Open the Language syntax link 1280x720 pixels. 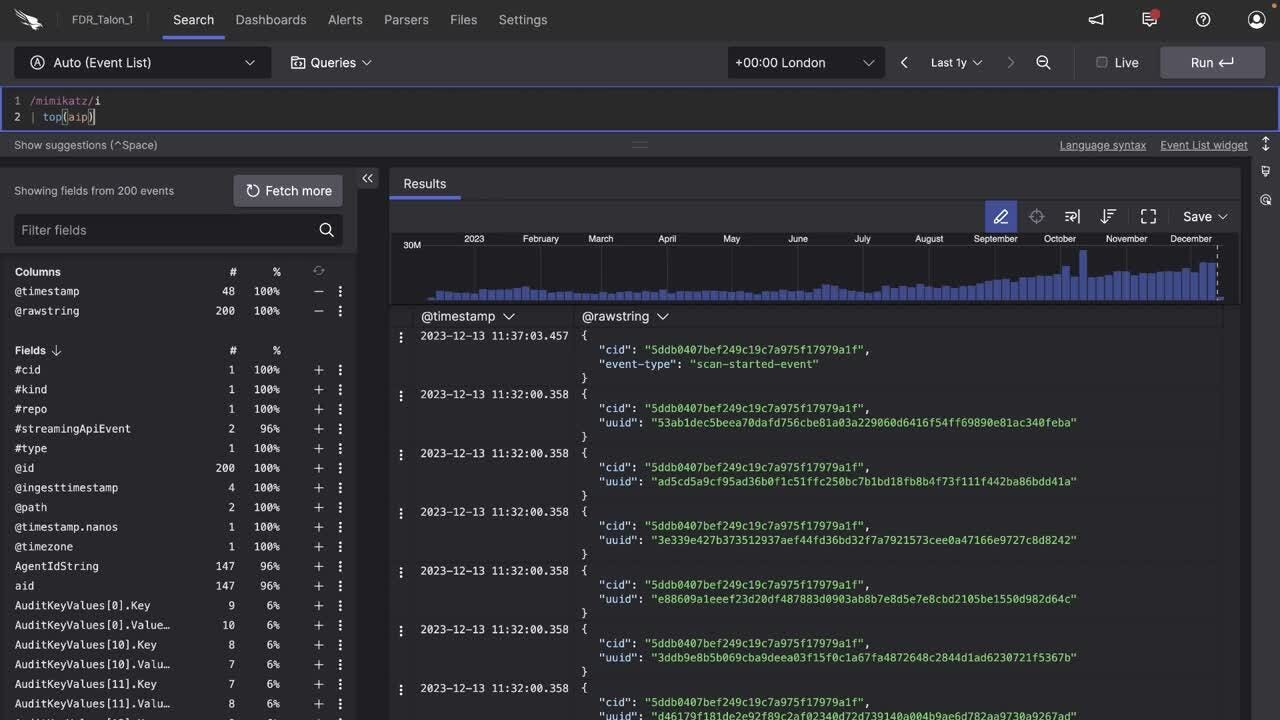[1102, 144]
